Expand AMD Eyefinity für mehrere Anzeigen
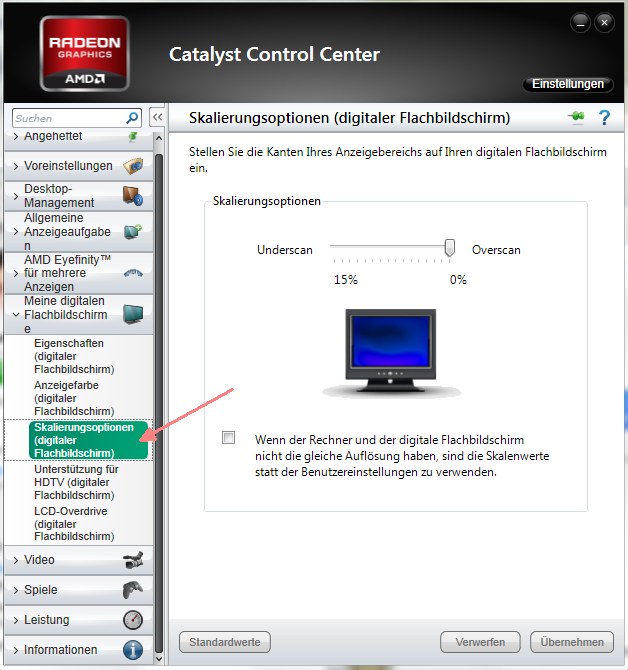 click(16, 273)
